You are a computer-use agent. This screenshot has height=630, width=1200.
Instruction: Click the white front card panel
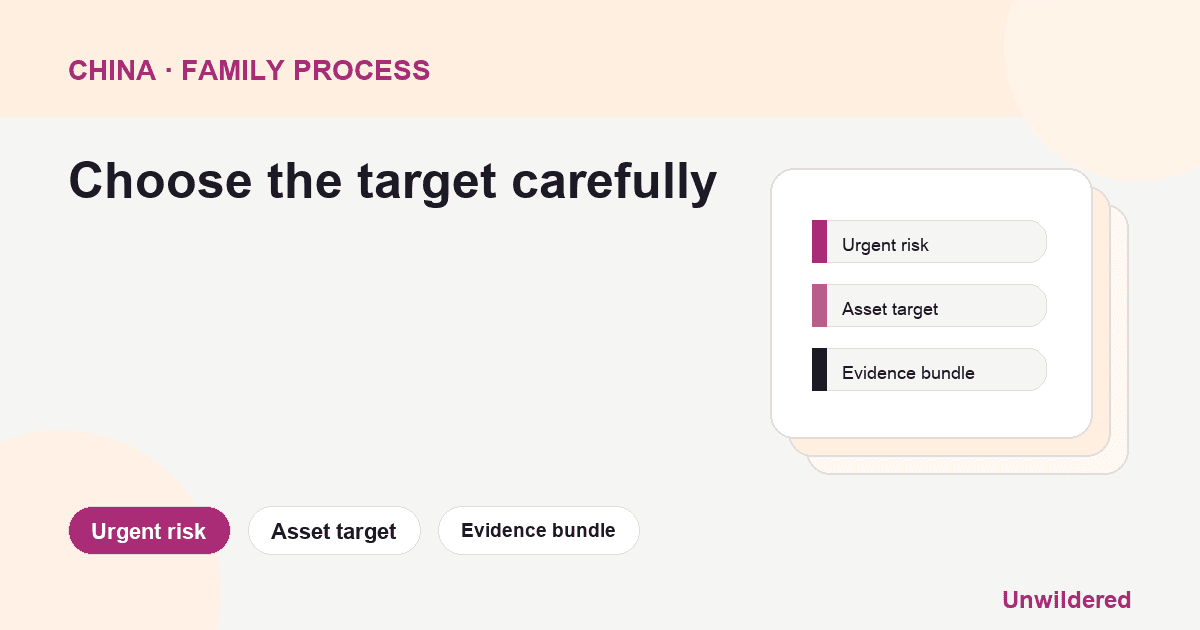coord(931,303)
